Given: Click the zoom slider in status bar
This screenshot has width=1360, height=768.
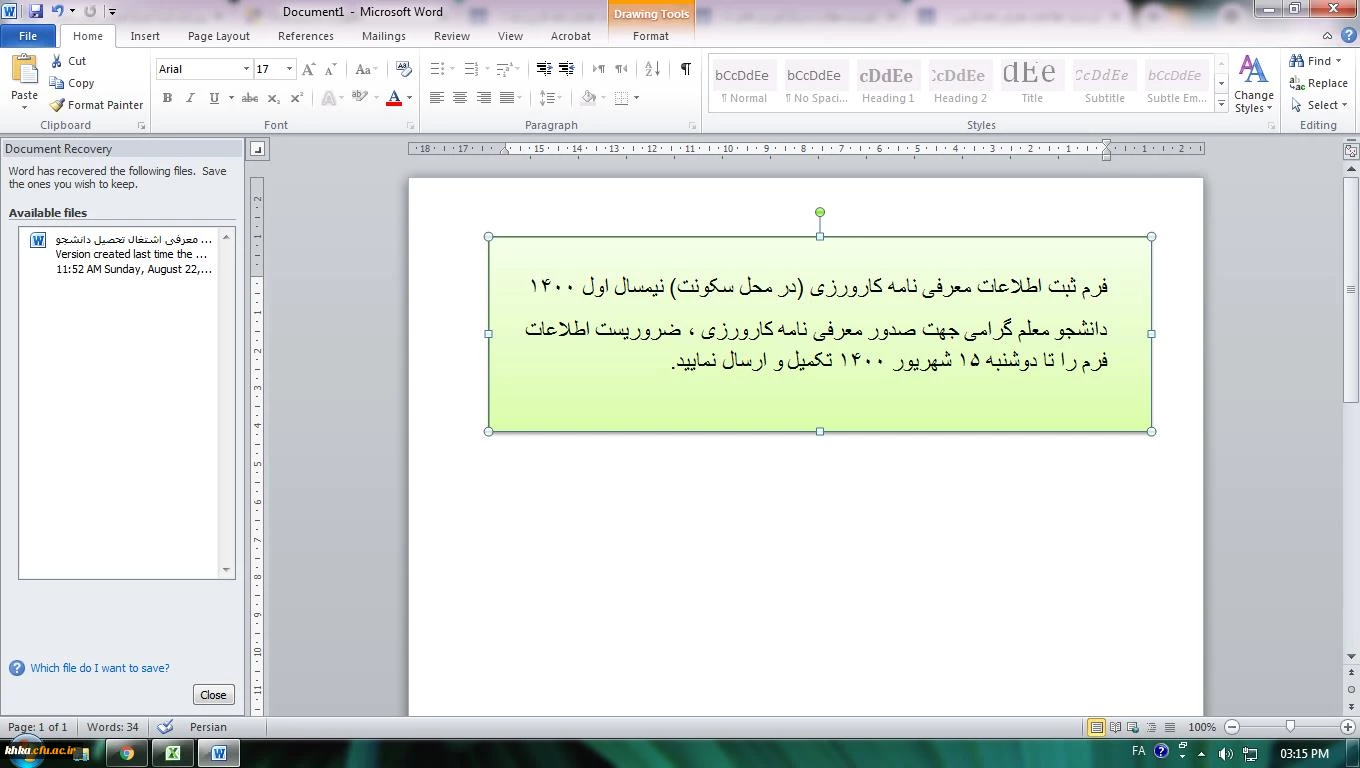Looking at the screenshot, I should 1290,727.
